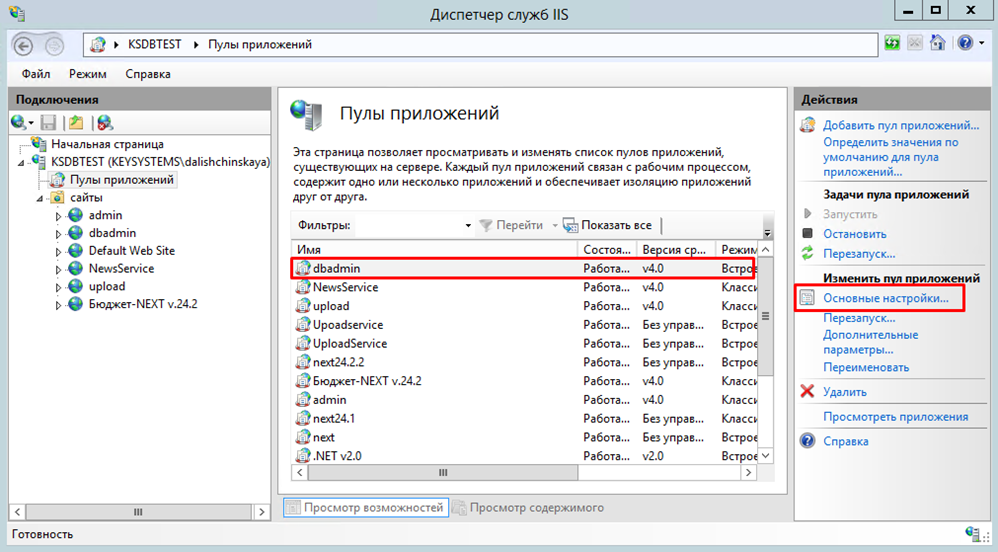Click the Начальная страница icon in tree
Screen dimensions: 998x552
39,144
